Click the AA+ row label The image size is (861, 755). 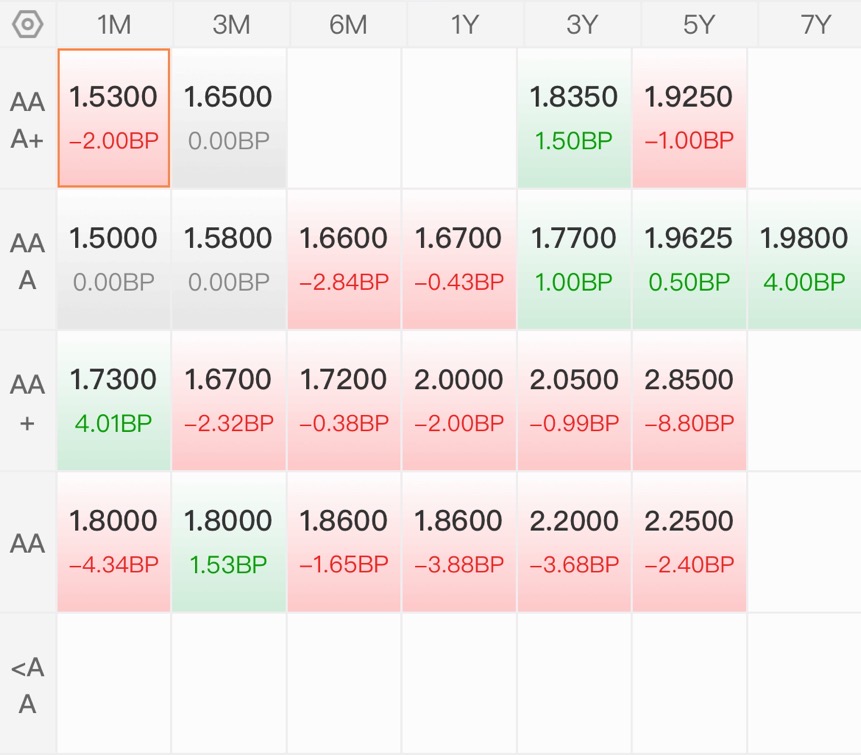pyautogui.click(x=27, y=402)
